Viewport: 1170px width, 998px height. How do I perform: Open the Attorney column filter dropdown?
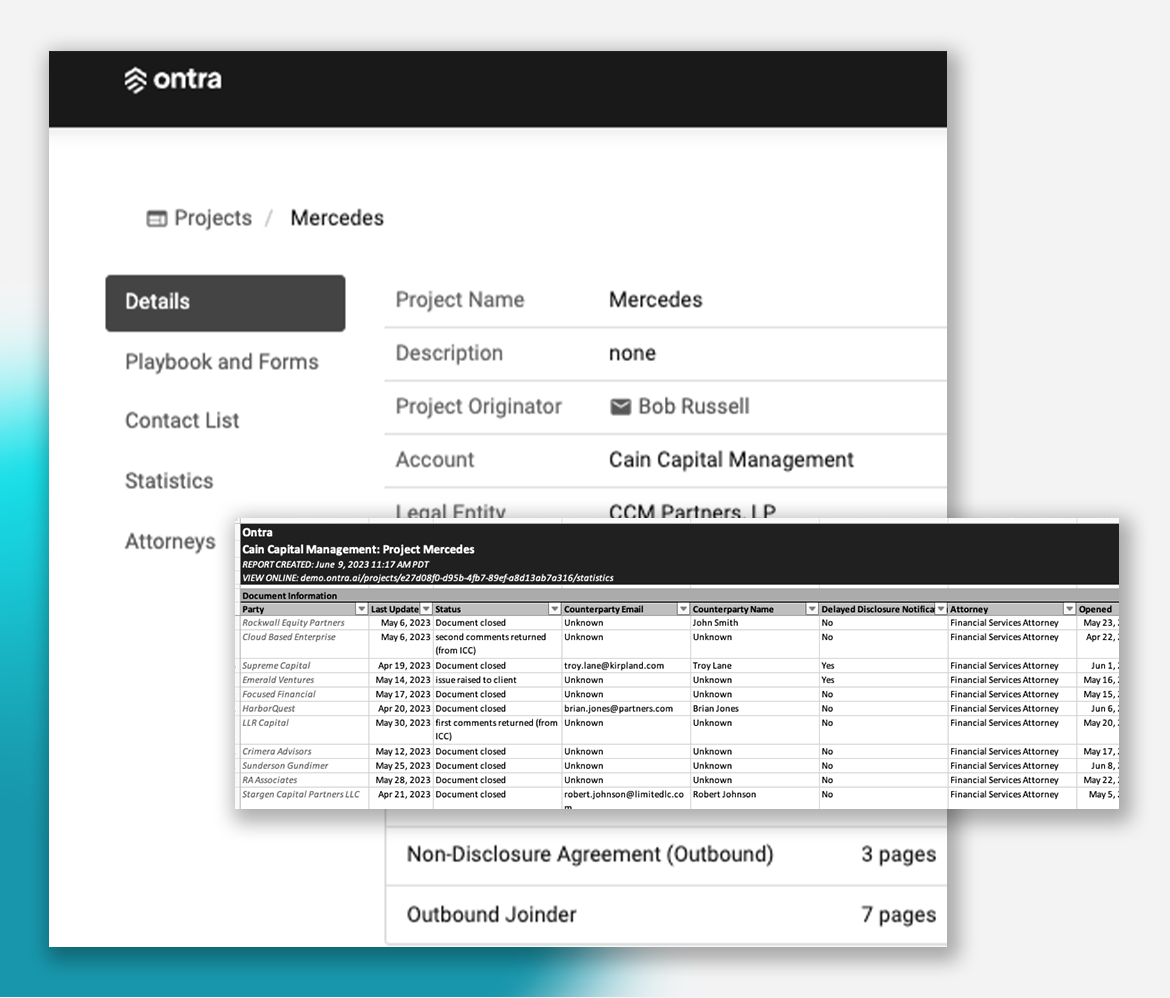(x=1069, y=609)
